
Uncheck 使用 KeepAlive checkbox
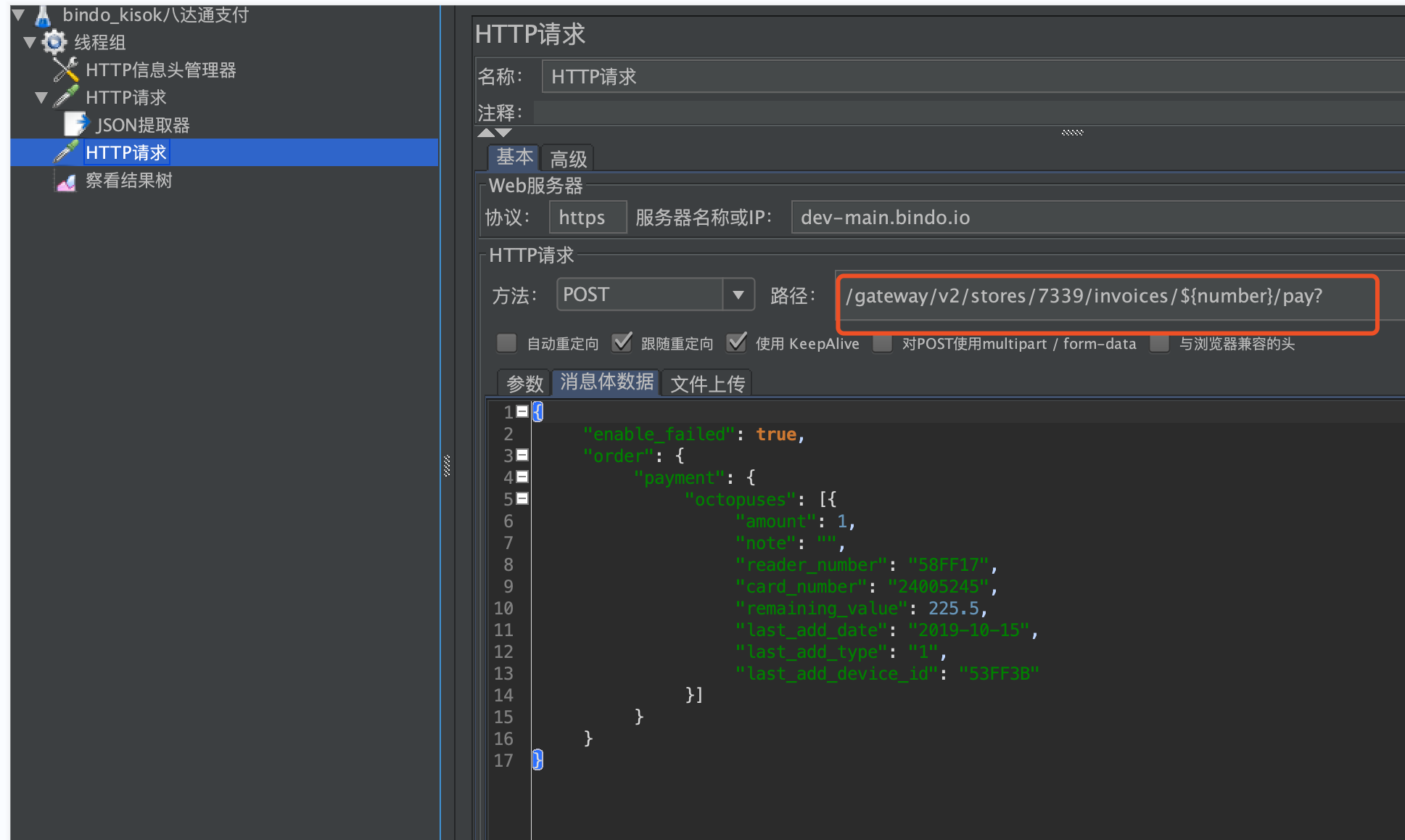tap(736, 343)
